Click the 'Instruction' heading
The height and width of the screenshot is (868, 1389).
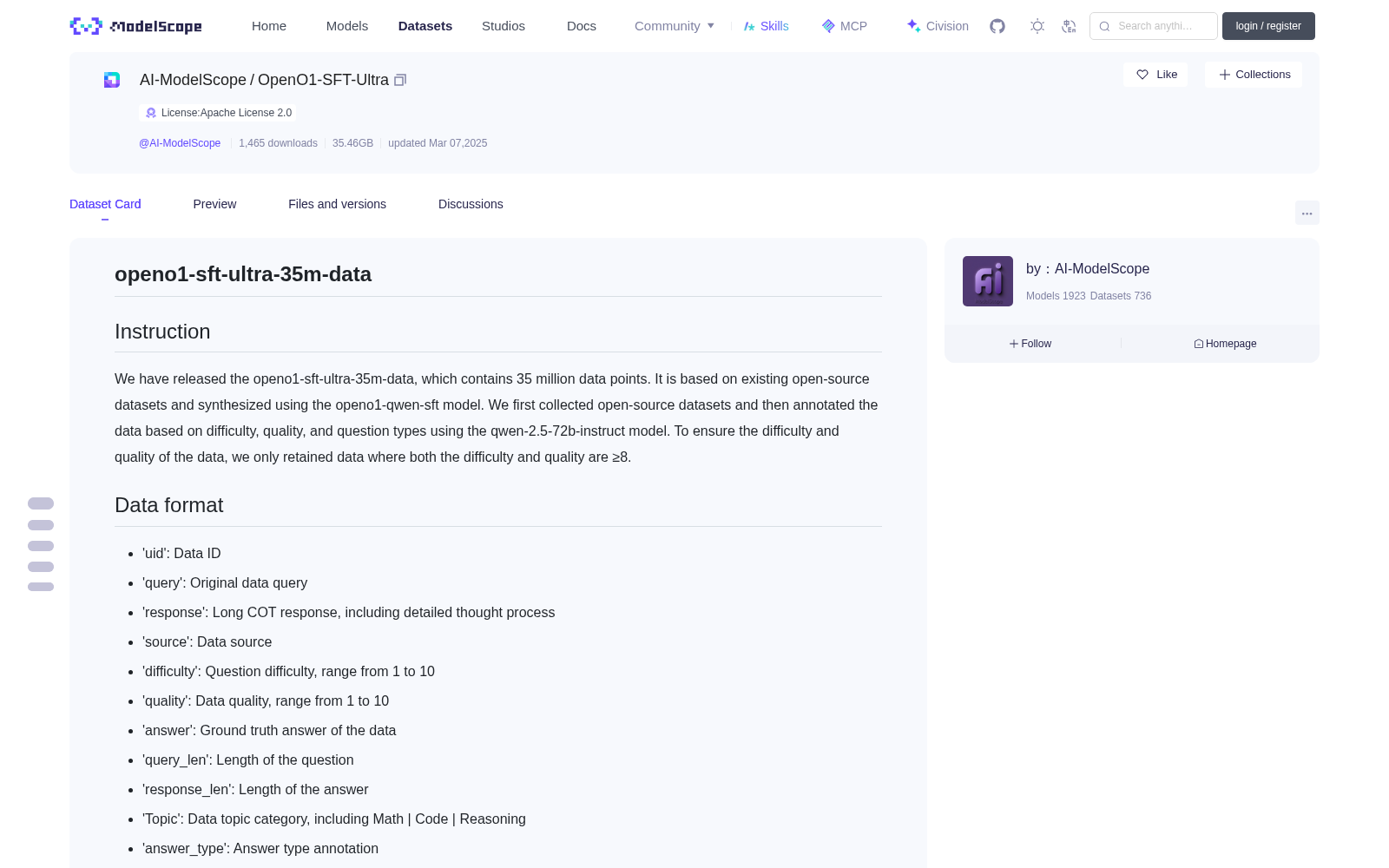[162, 332]
